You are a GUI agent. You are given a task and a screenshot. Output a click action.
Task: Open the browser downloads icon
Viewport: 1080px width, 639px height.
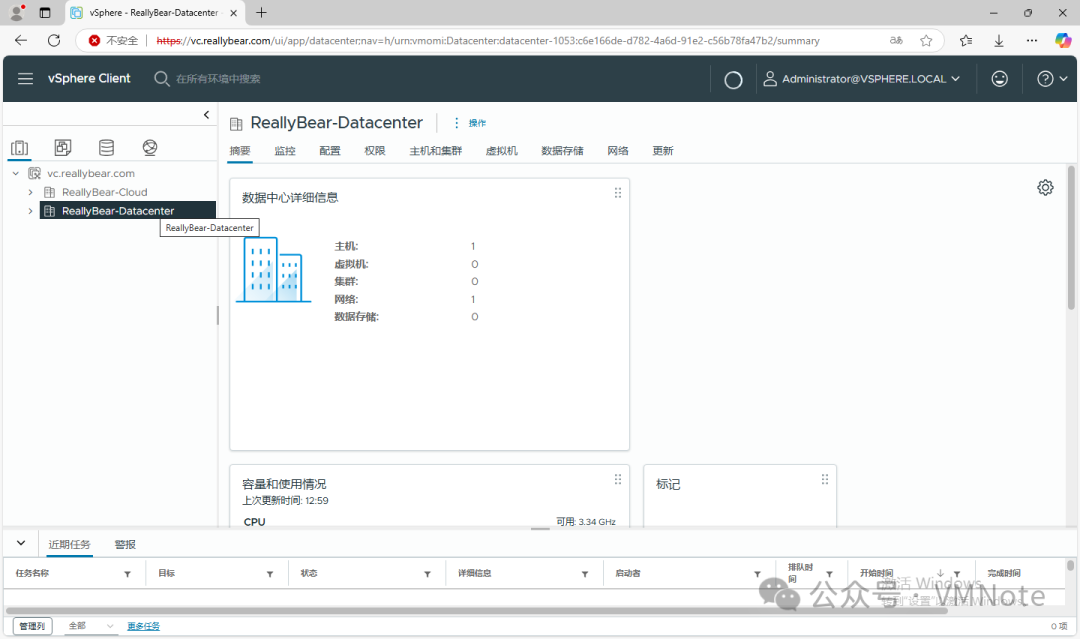999,41
